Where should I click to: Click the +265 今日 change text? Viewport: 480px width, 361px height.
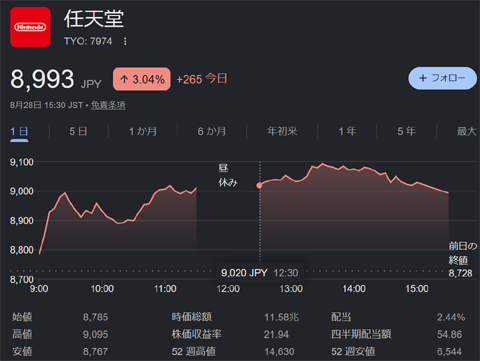[x=202, y=79]
